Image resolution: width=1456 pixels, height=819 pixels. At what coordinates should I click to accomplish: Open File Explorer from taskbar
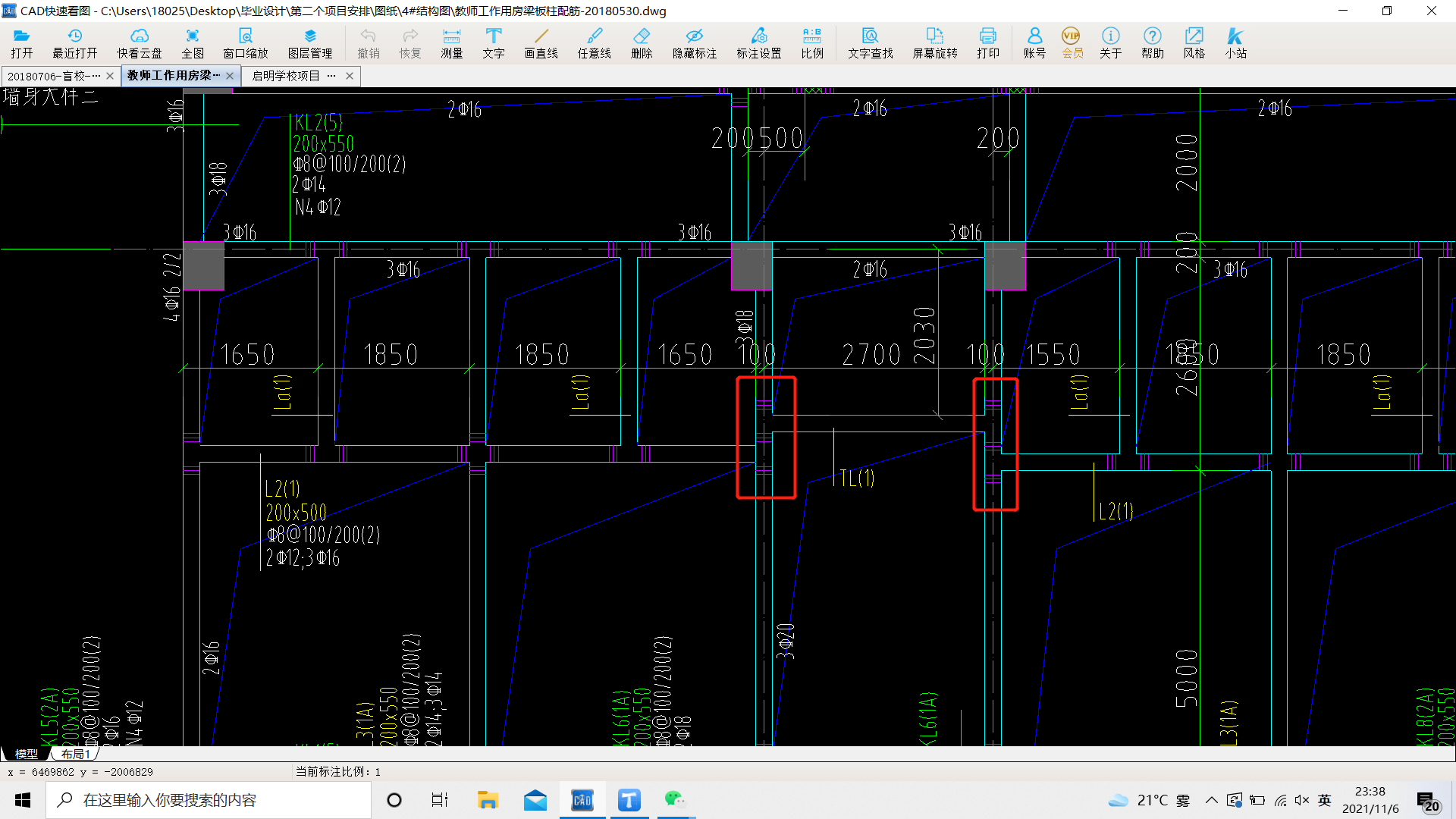click(488, 800)
